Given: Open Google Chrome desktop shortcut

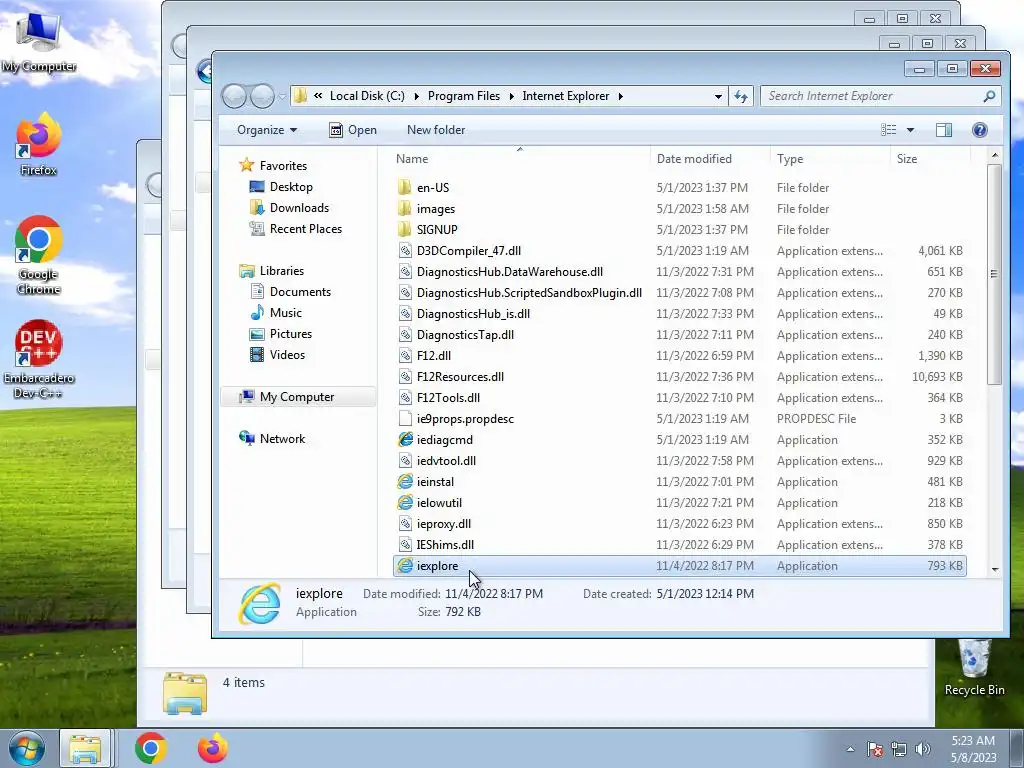Looking at the screenshot, I should 39,255.
